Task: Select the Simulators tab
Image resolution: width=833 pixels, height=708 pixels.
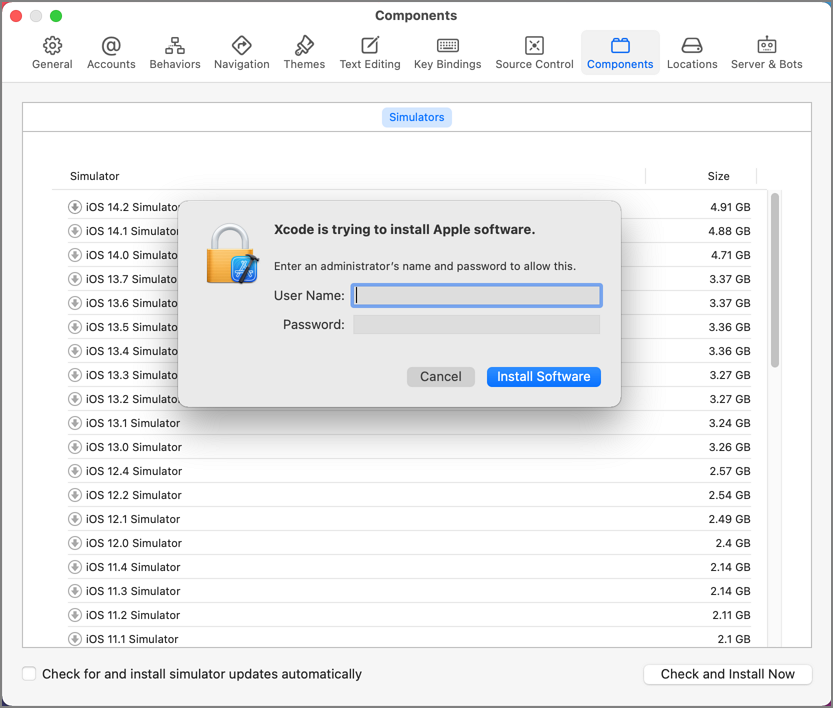Action: pyautogui.click(x=416, y=117)
